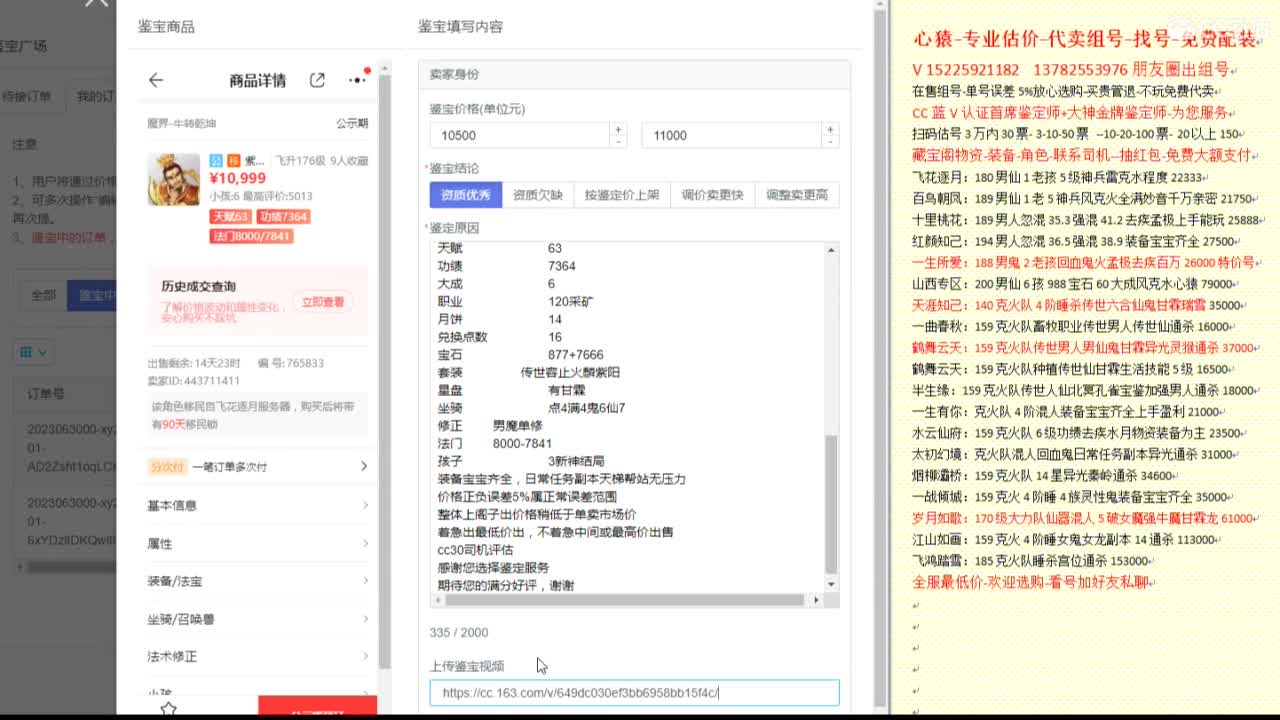Select the 资质优秀 conclusion option

pos(466,195)
